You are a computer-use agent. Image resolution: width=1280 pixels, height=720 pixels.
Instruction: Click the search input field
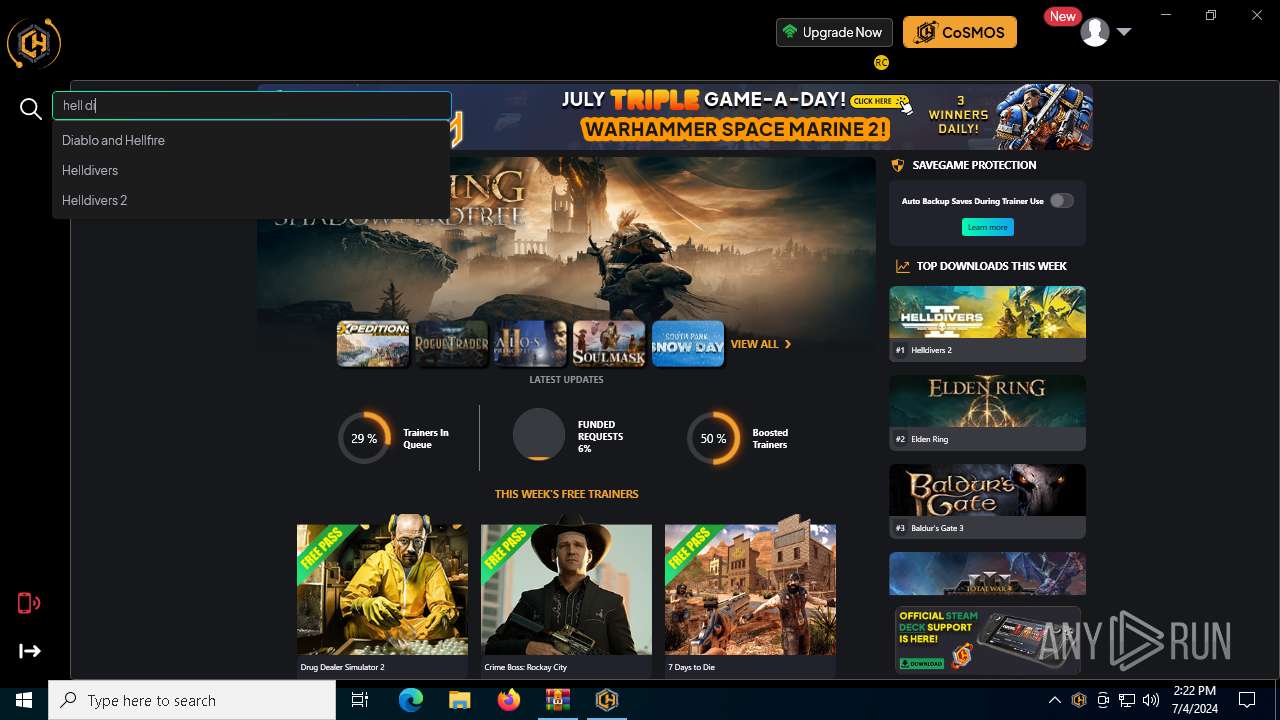coord(252,105)
